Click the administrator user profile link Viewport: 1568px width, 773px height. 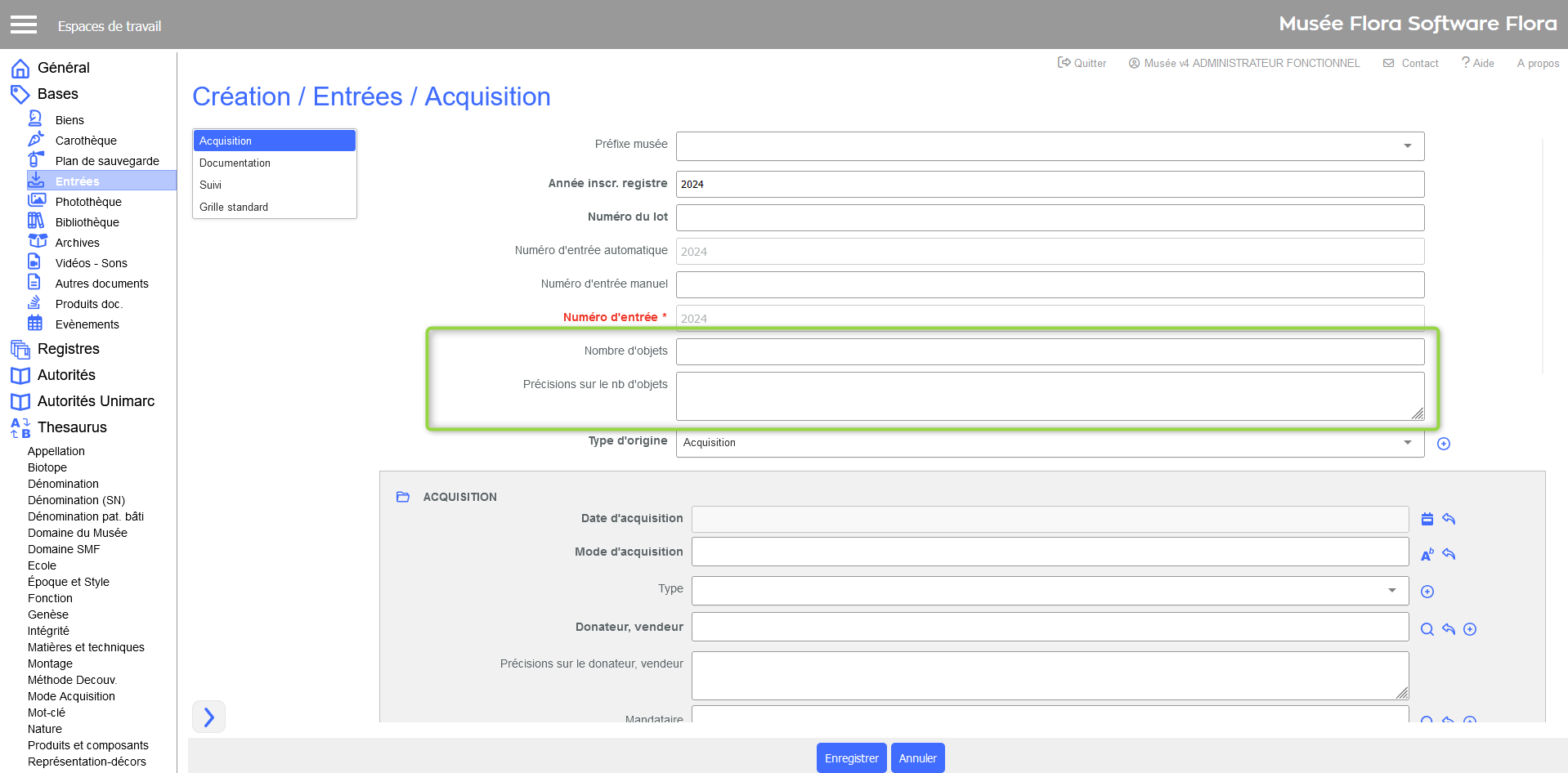[1244, 63]
